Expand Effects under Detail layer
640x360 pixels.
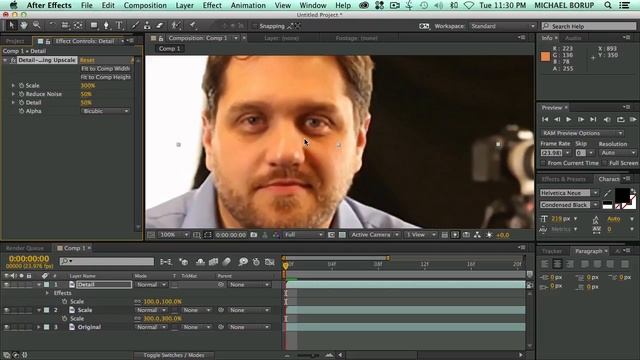47,293
